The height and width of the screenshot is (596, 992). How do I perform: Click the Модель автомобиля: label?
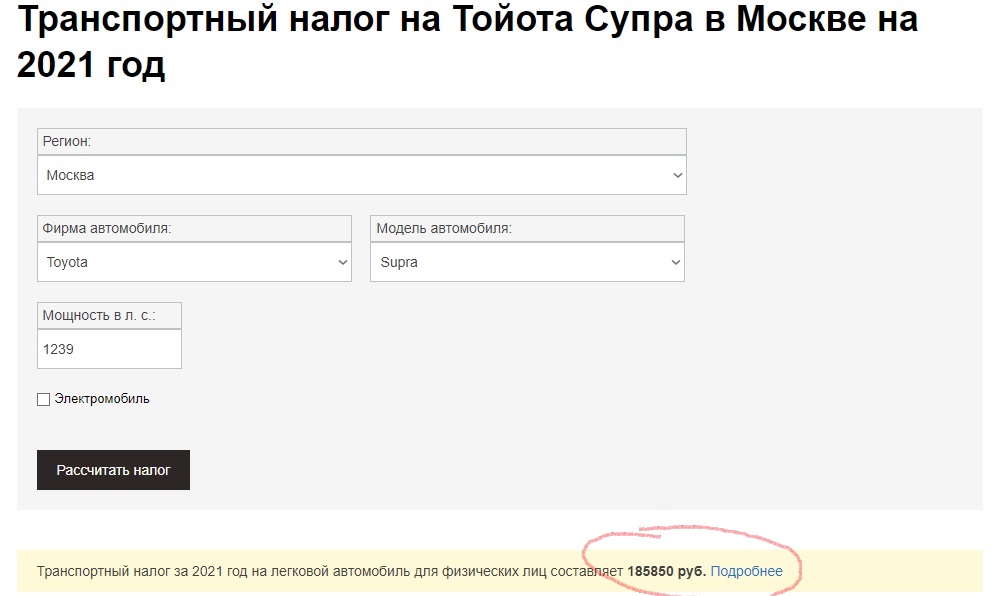click(x=444, y=228)
